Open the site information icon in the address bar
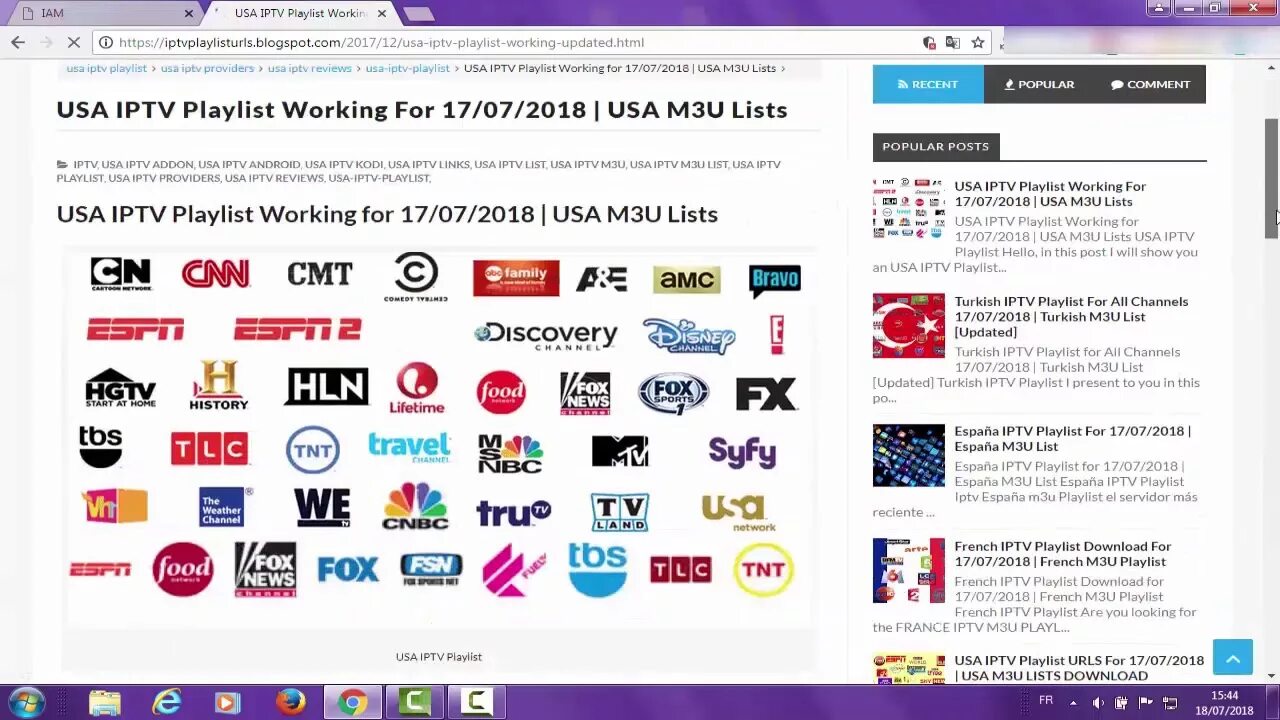 [105, 42]
